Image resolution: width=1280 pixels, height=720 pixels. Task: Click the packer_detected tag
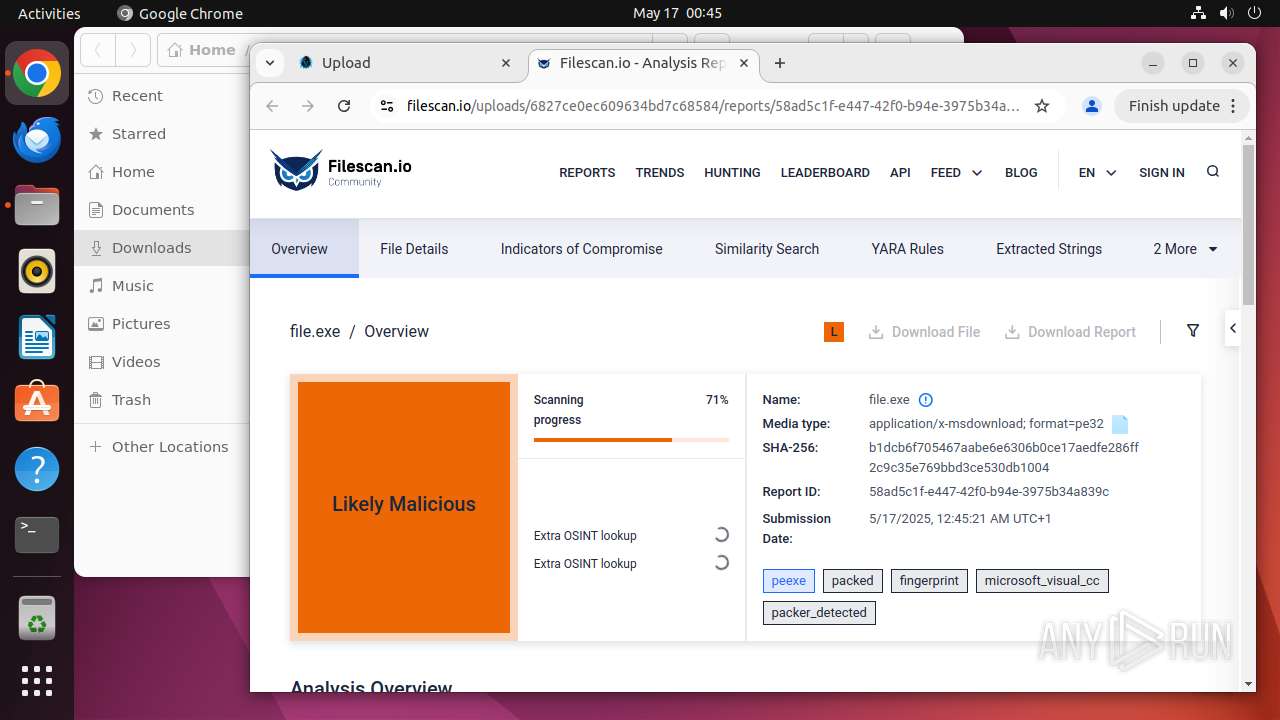[819, 613]
